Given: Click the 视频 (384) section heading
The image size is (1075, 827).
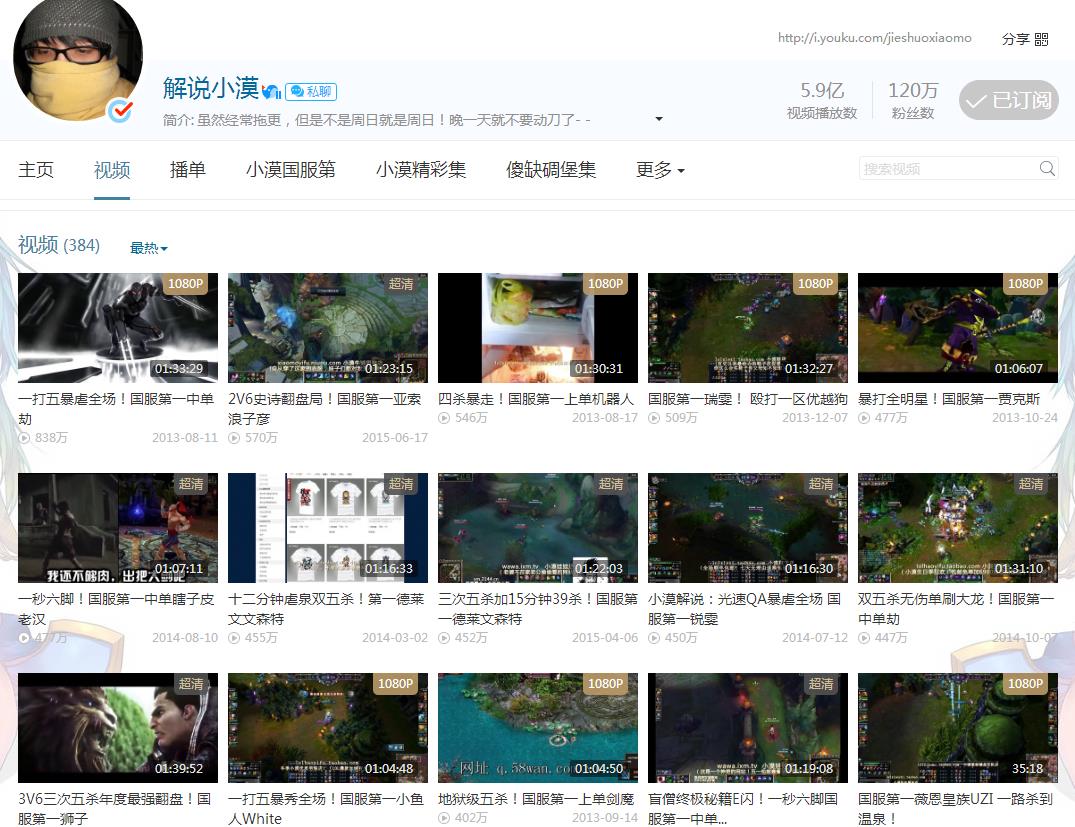Looking at the screenshot, I should click(59, 245).
